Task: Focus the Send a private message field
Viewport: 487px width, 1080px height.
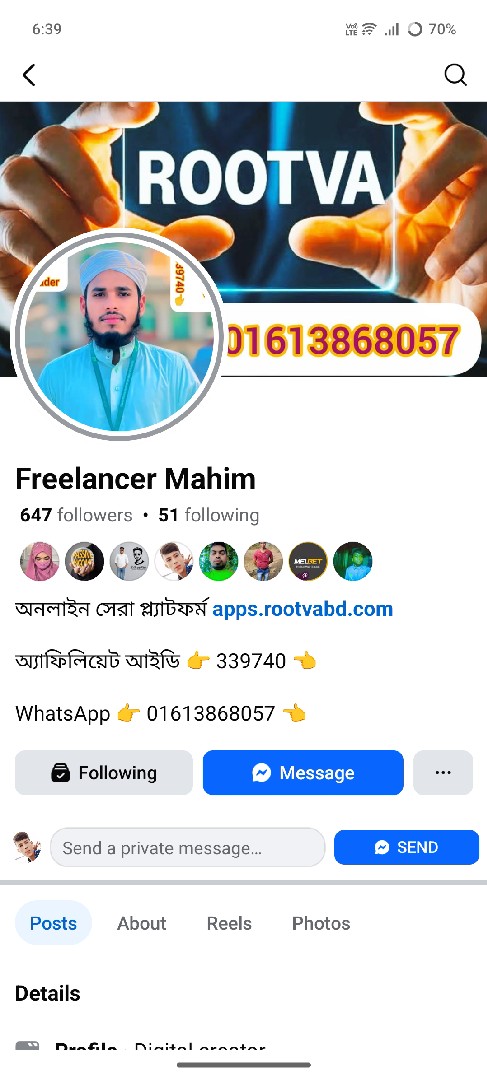Action: (x=187, y=847)
